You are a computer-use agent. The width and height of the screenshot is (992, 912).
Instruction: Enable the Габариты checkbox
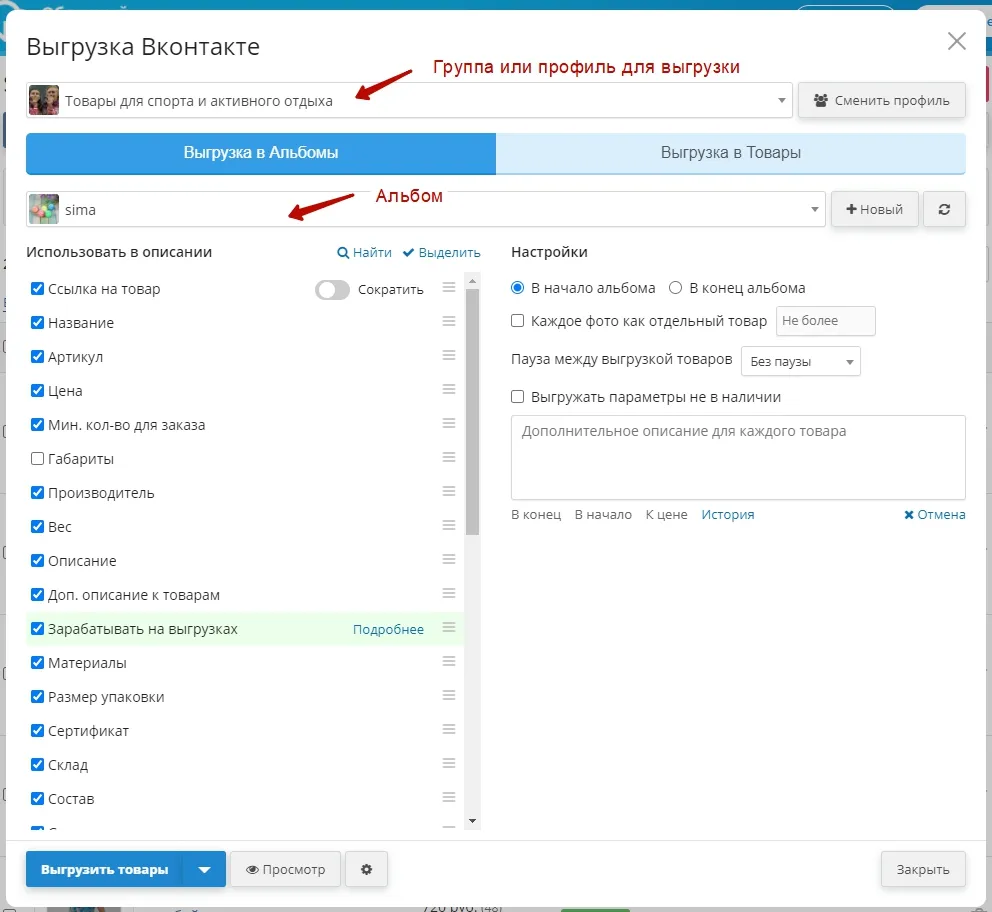click(37, 459)
